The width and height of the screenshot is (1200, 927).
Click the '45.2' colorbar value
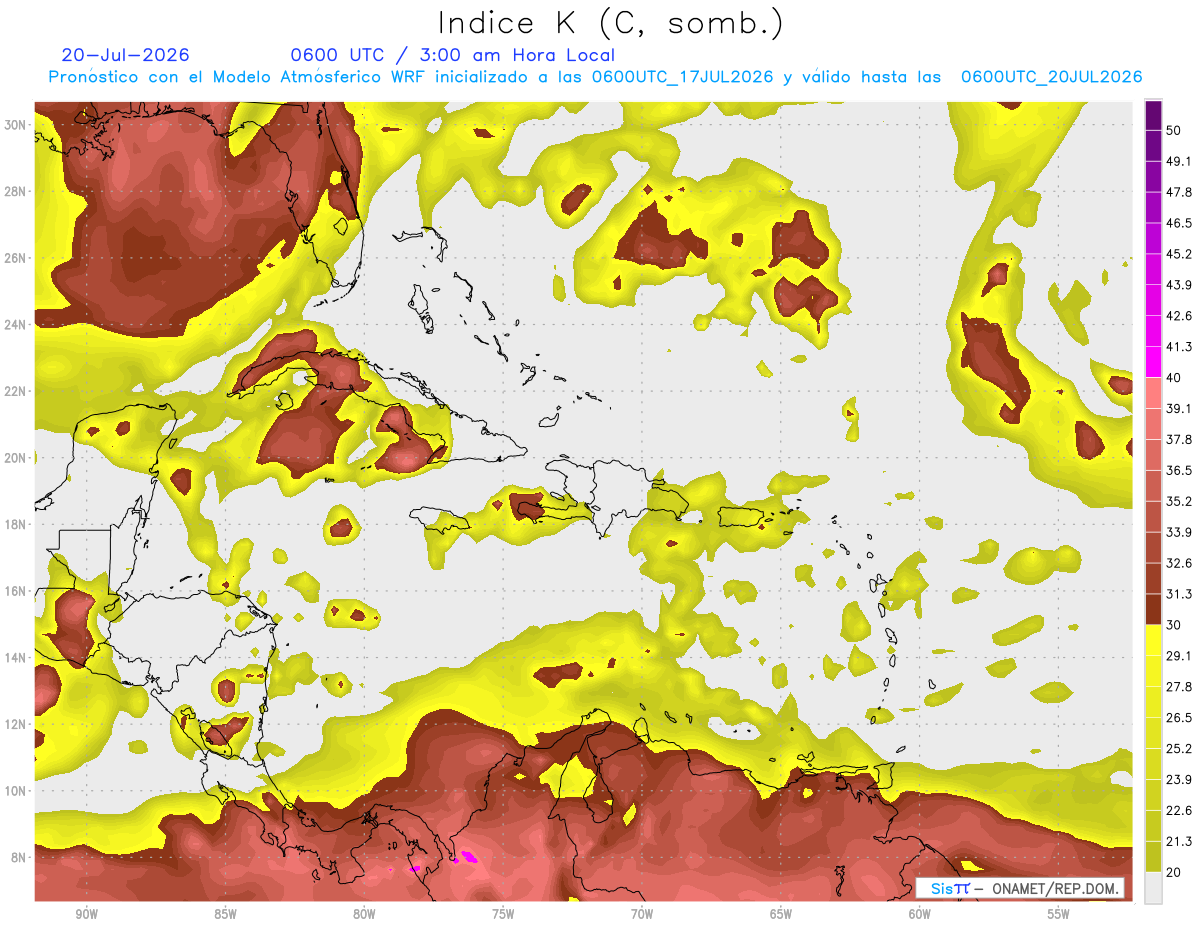pos(1179,254)
